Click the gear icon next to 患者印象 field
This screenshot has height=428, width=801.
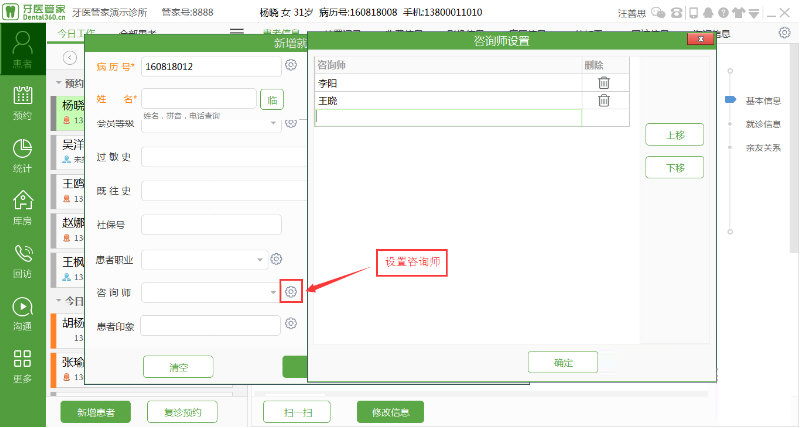[291, 323]
